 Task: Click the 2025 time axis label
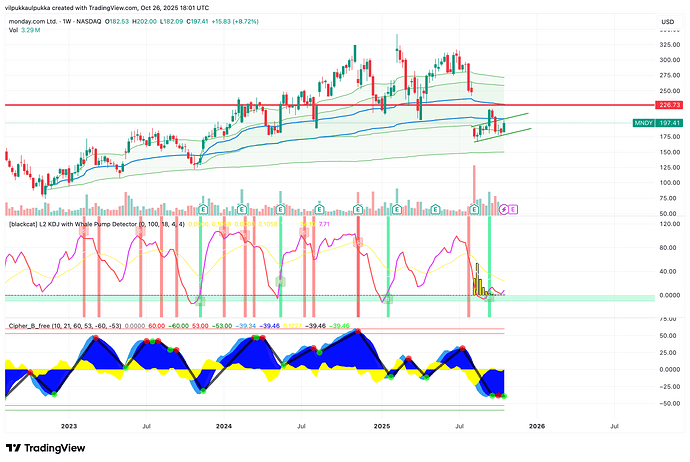(x=382, y=426)
